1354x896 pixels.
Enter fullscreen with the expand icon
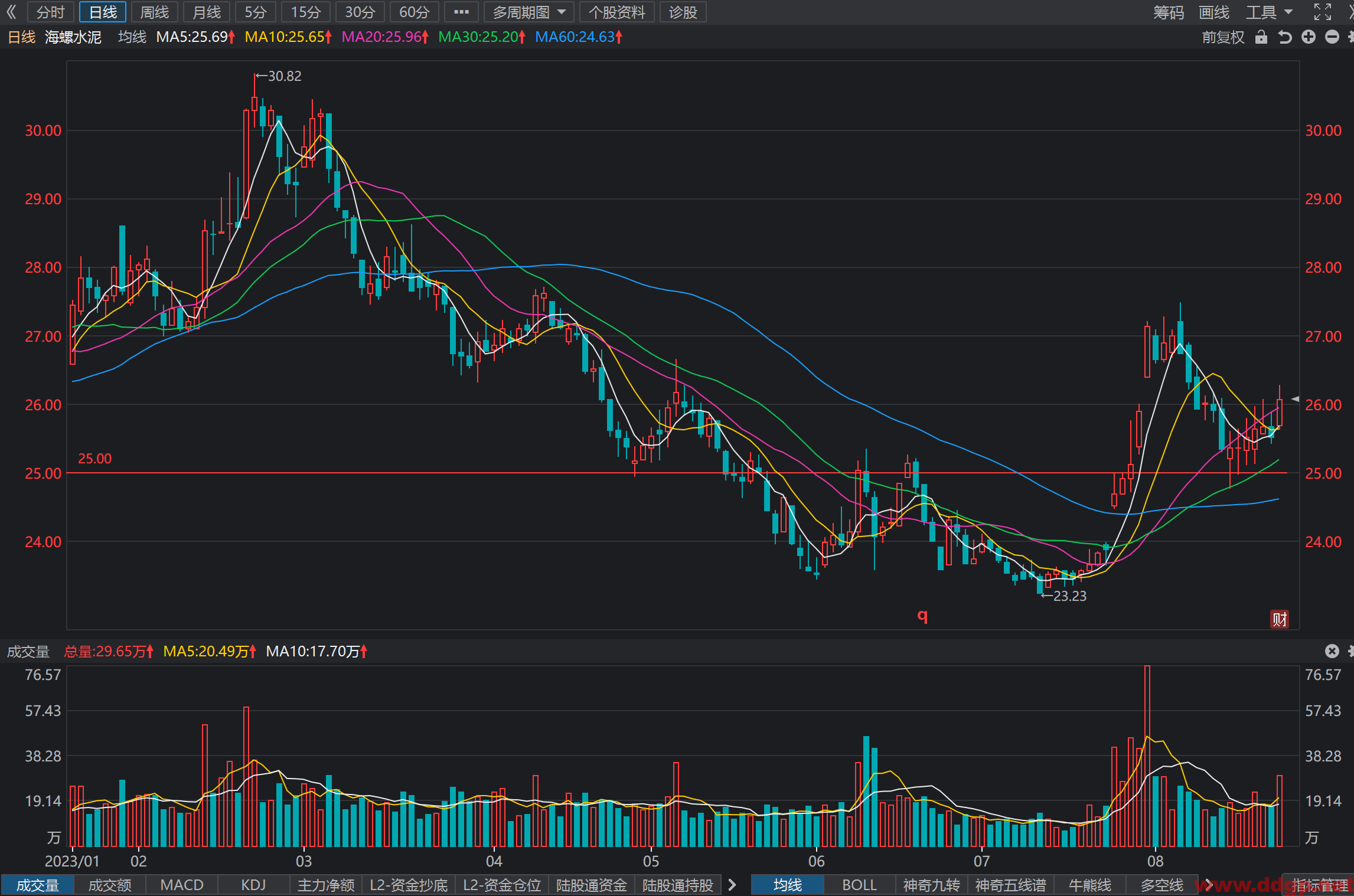coord(1323,12)
